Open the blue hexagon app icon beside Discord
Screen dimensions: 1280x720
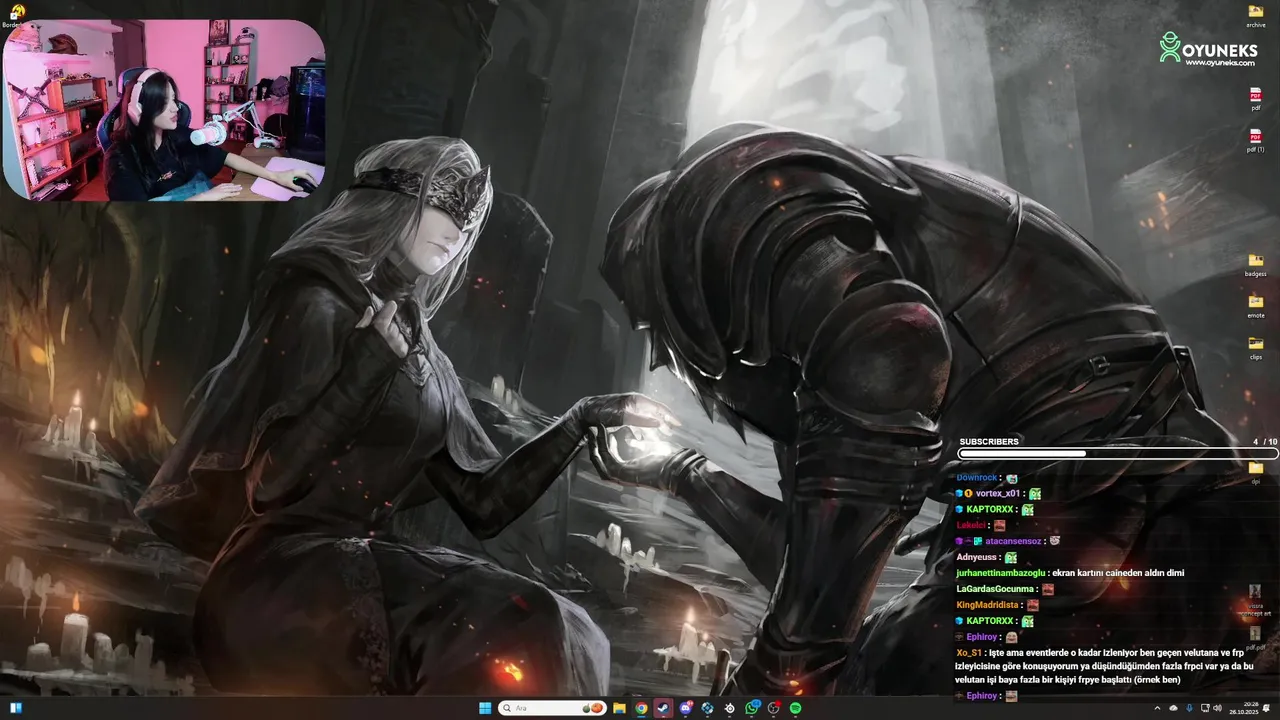pyautogui.click(x=707, y=708)
